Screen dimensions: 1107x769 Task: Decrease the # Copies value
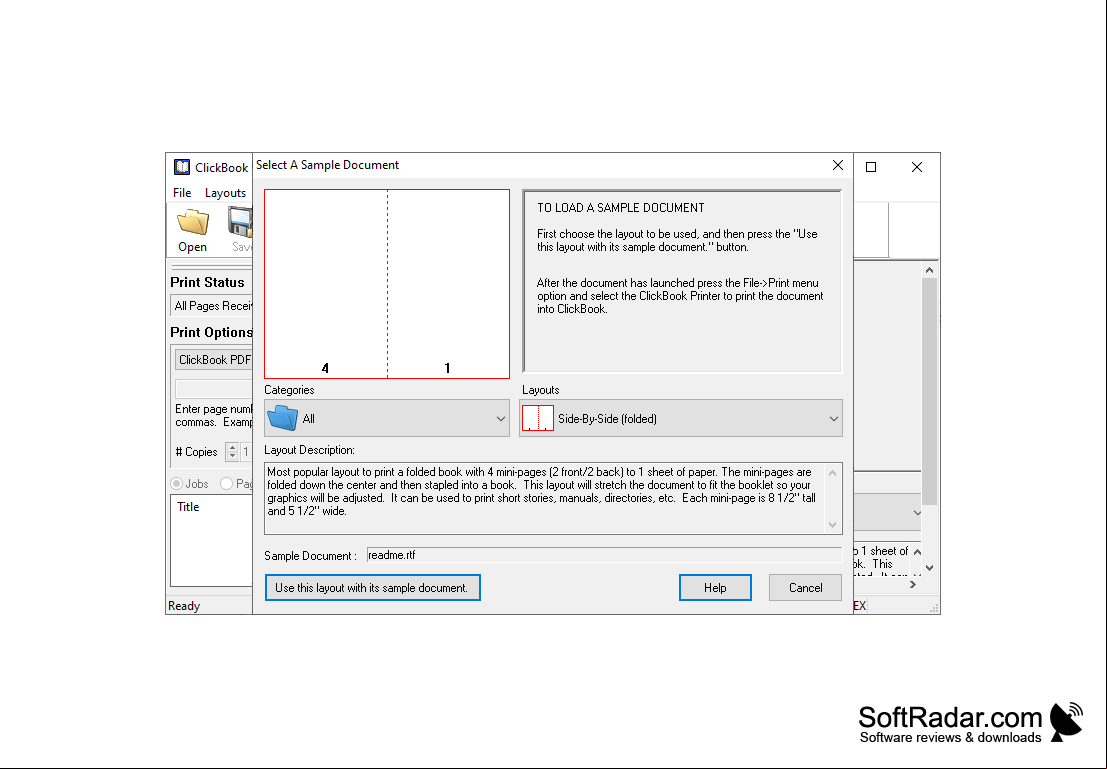coord(232,456)
